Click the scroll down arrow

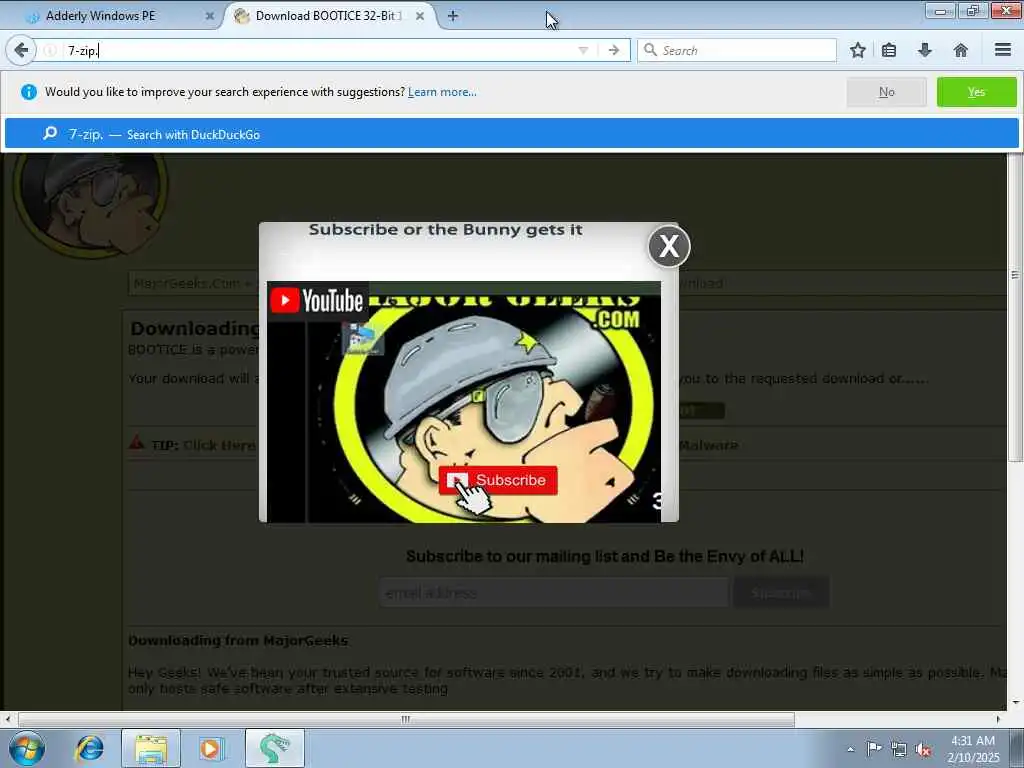[1016, 703]
